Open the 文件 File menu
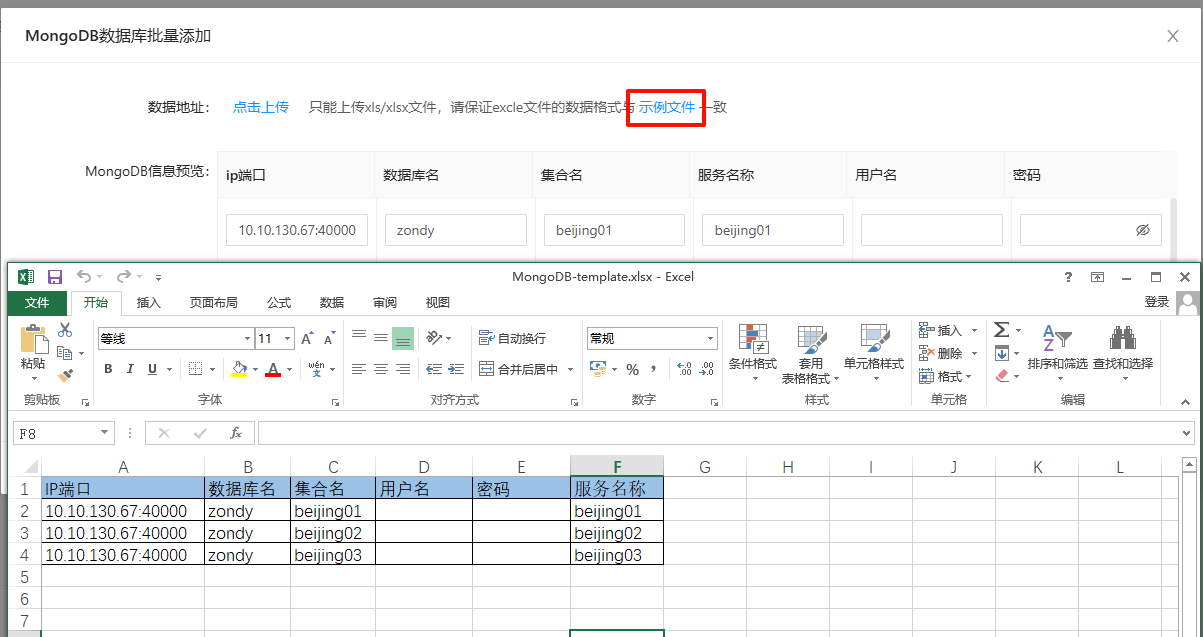This screenshot has width=1203, height=637. tap(37, 303)
